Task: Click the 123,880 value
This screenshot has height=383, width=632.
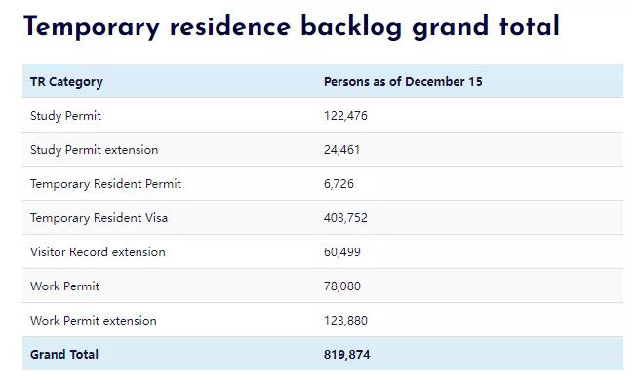Action: point(346,321)
